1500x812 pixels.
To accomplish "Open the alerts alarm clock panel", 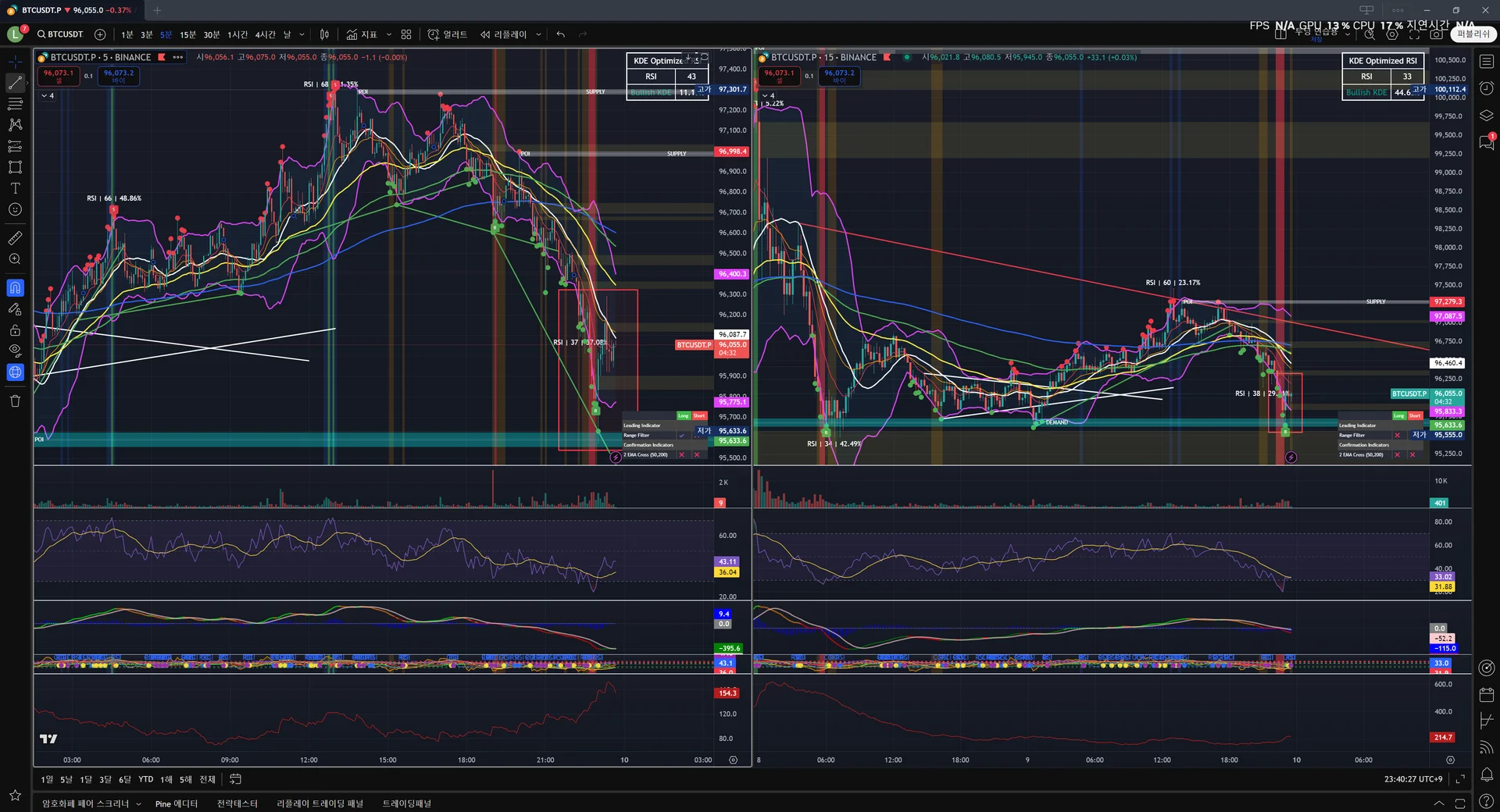I will pyautogui.click(x=1487, y=88).
